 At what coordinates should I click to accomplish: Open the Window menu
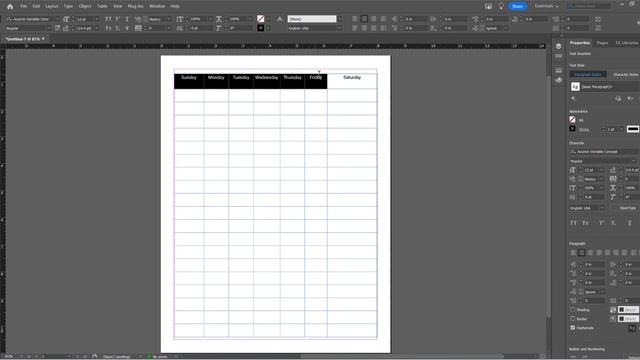coord(157,7)
